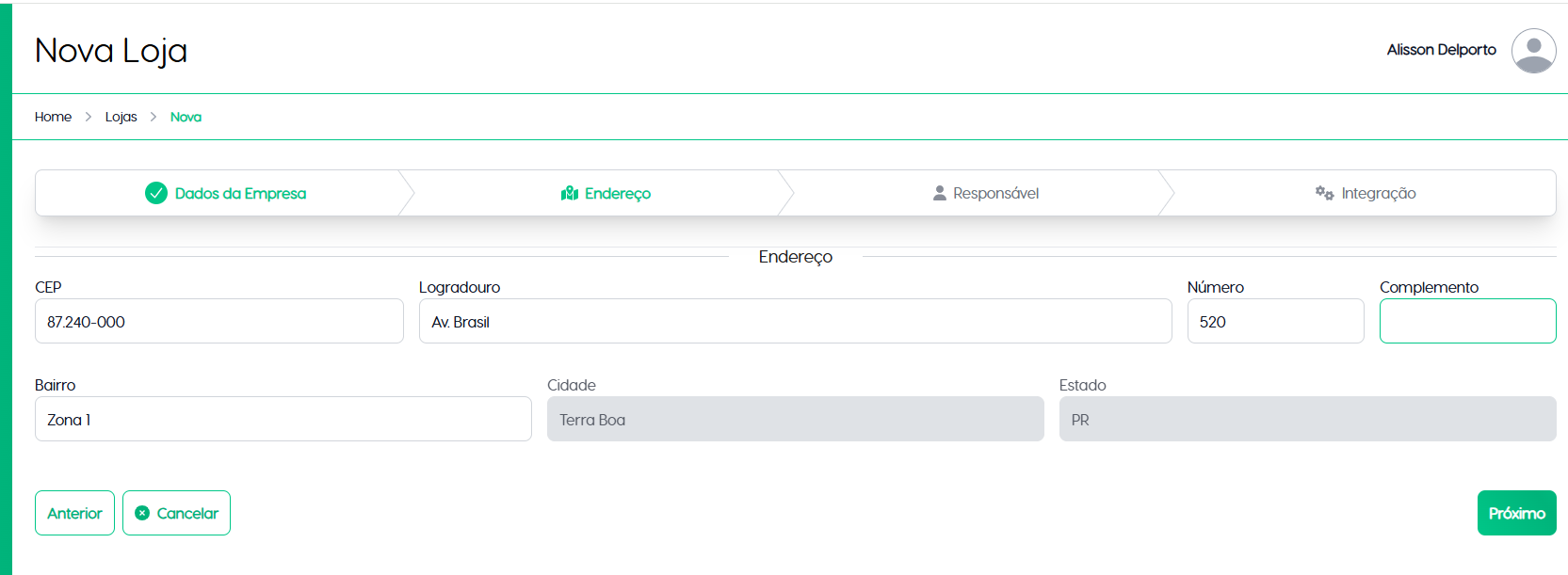Viewport: 1568px width, 575px height.
Task: Click the Nova breadcrumb item
Action: pyautogui.click(x=186, y=117)
